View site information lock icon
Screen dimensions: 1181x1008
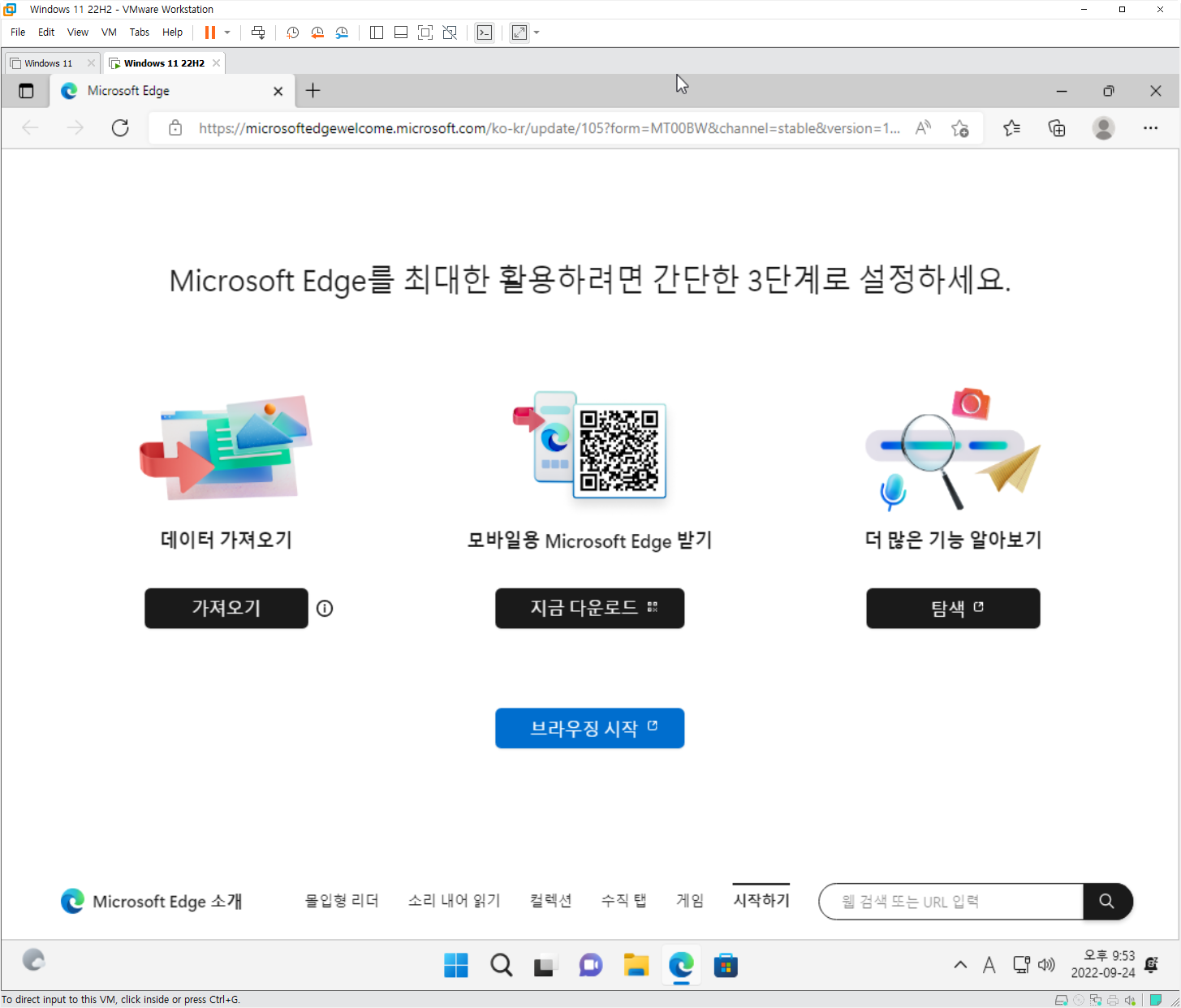tap(175, 128)
